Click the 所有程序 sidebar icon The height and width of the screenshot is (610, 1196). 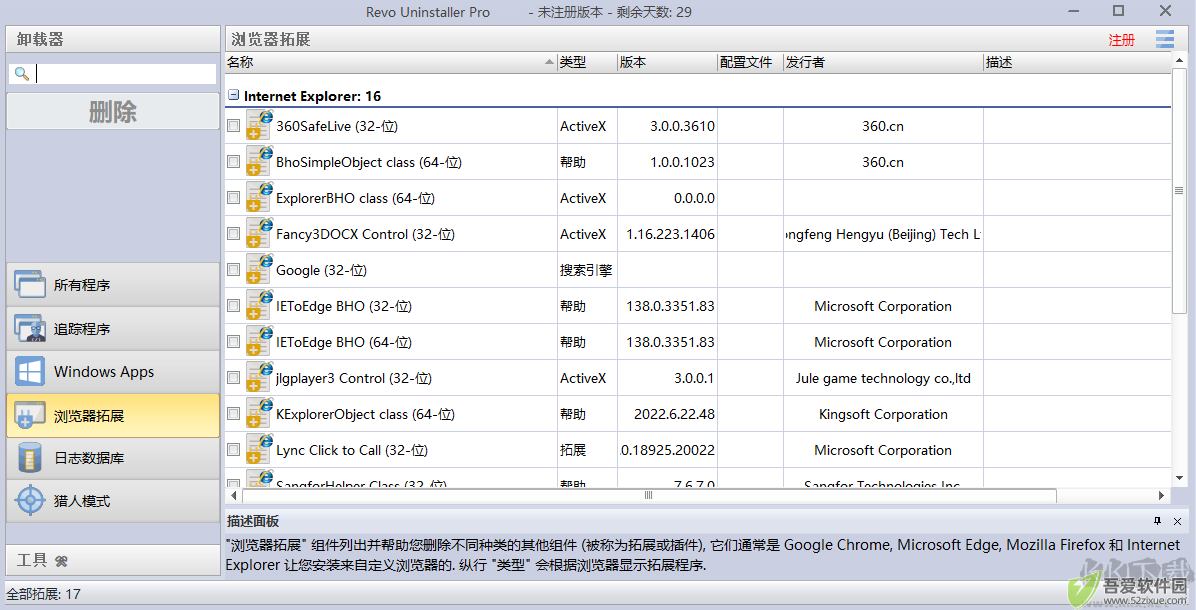coord(30,284)
